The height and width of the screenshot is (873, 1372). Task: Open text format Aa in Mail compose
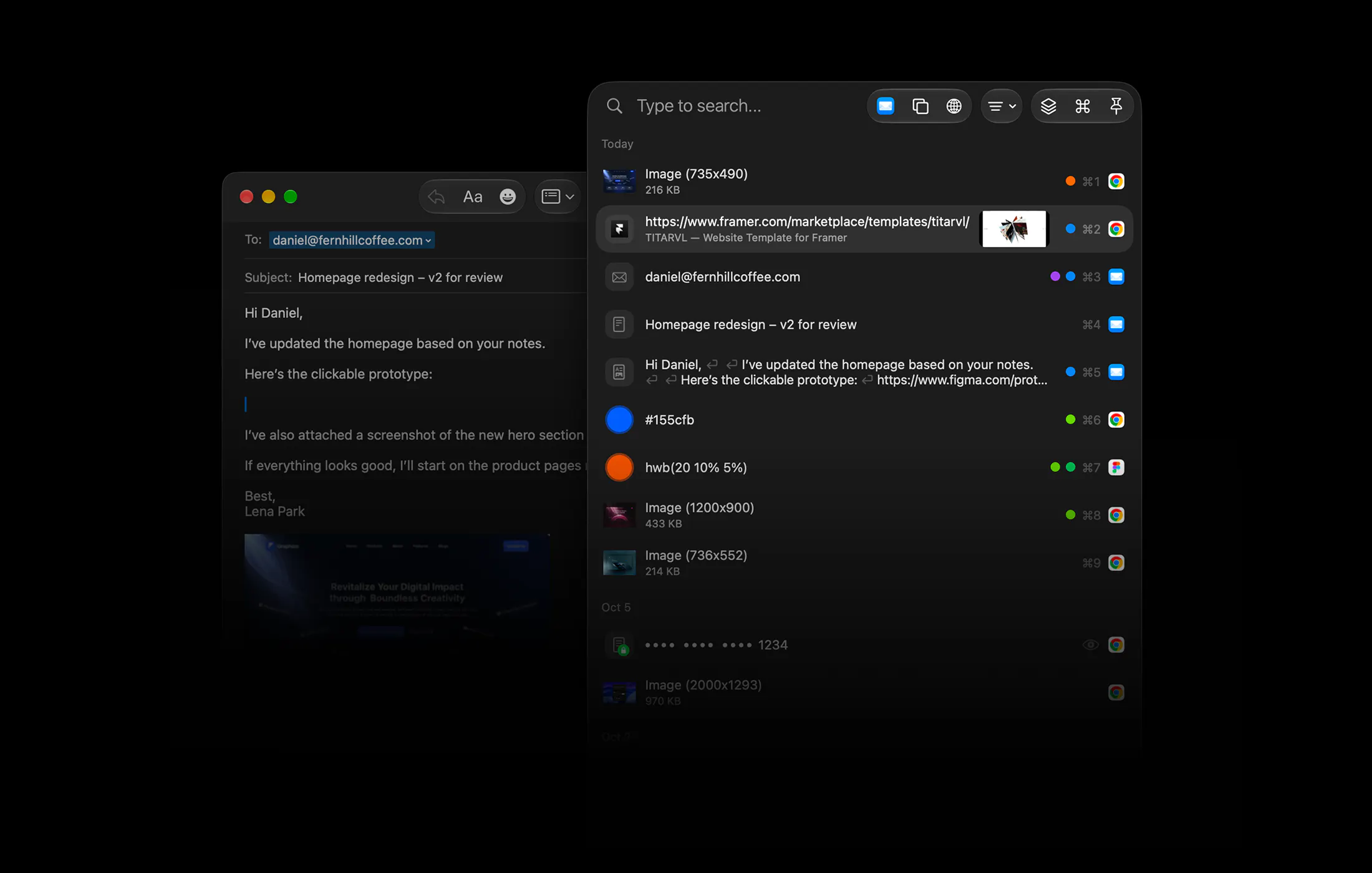click(x=473, y=197)
